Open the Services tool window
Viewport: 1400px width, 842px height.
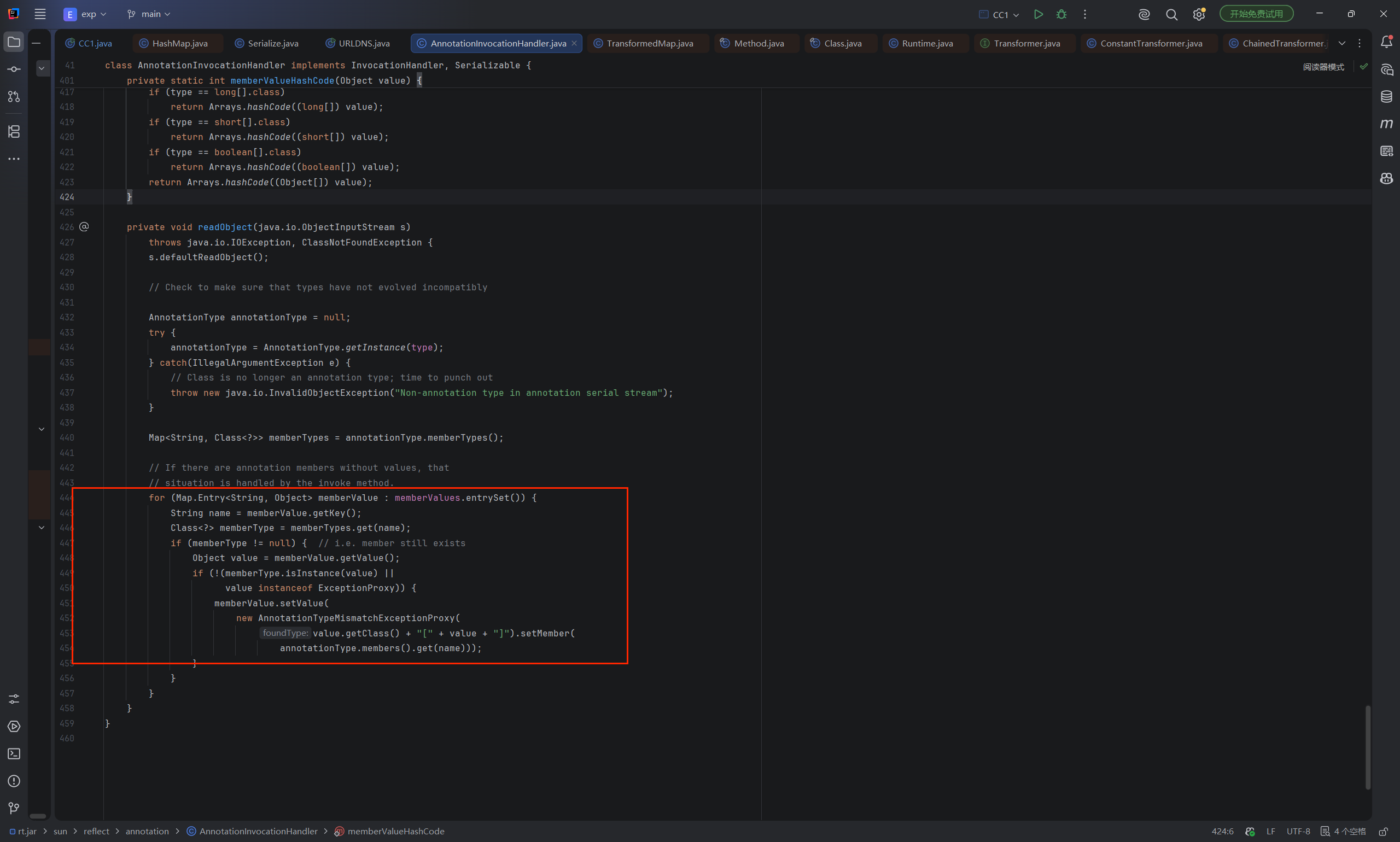point(14,726)
